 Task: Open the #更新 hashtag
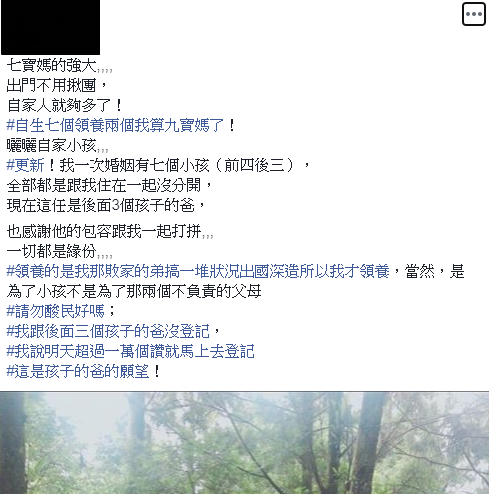pos(25,165)
